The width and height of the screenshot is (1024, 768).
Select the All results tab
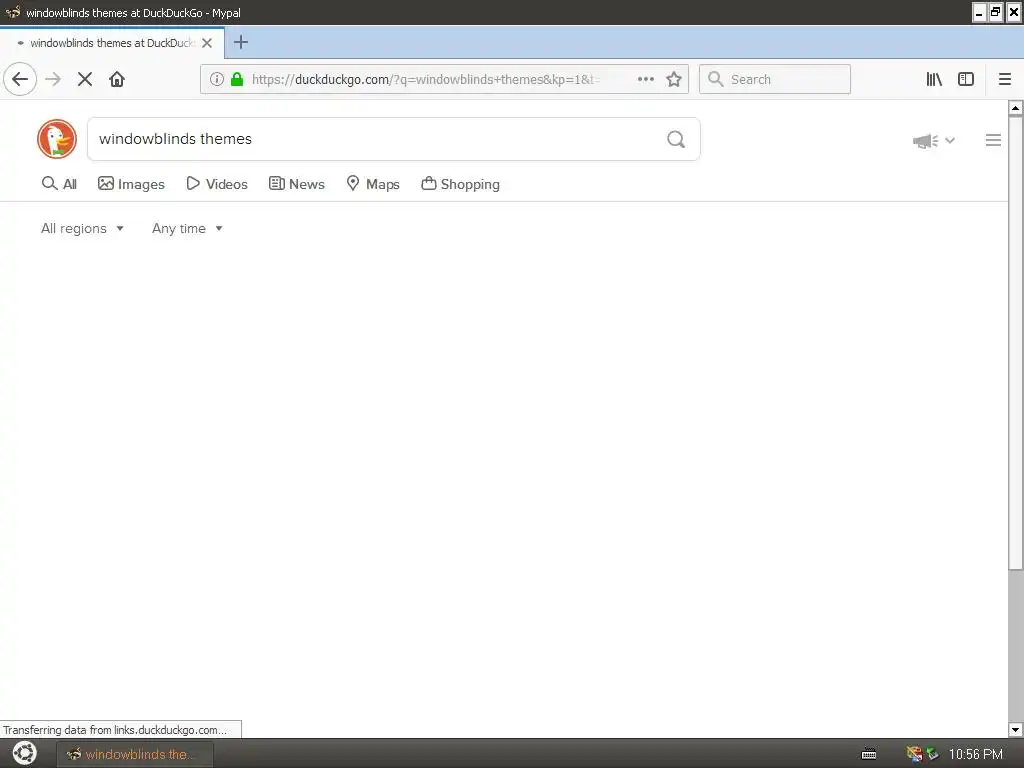pos(59,184)
